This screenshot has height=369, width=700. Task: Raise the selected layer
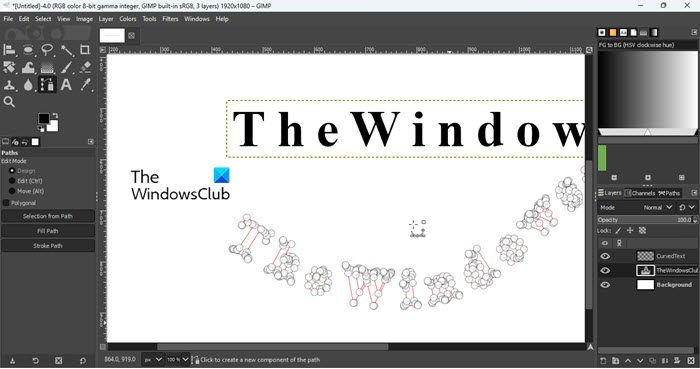tap(628, 361)
